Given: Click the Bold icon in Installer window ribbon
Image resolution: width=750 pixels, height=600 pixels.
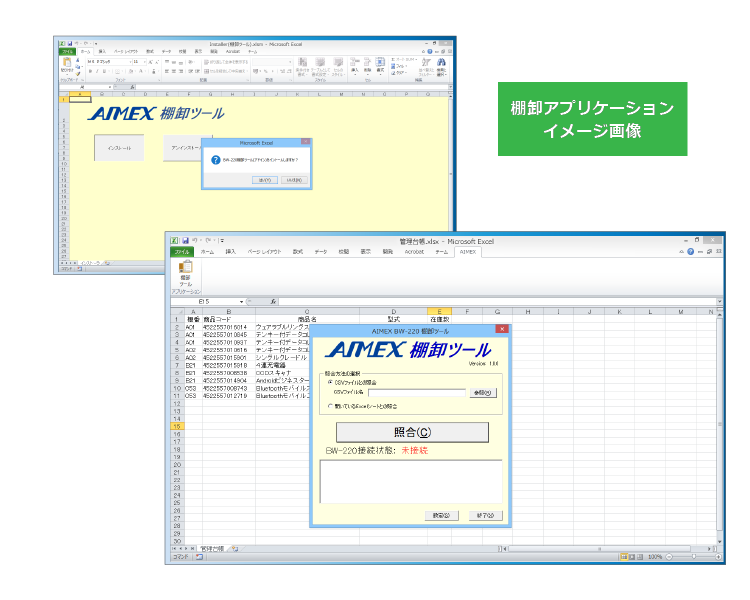Looking at the screenshot, I should [x=90, y=71].
